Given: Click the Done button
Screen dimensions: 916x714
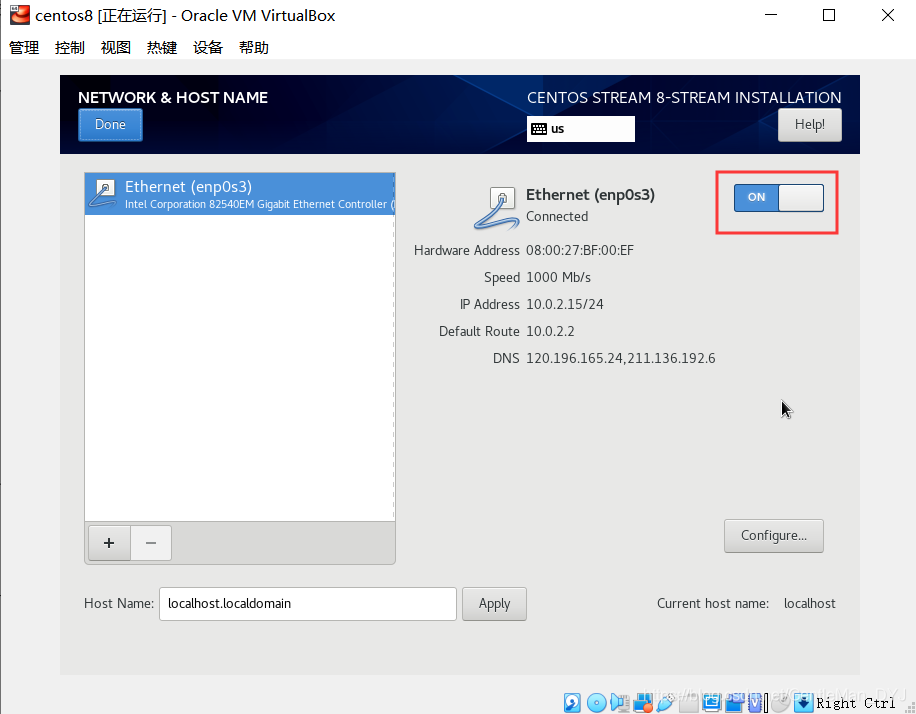Looking at the screenshot, I should click(x=110, y=124).
